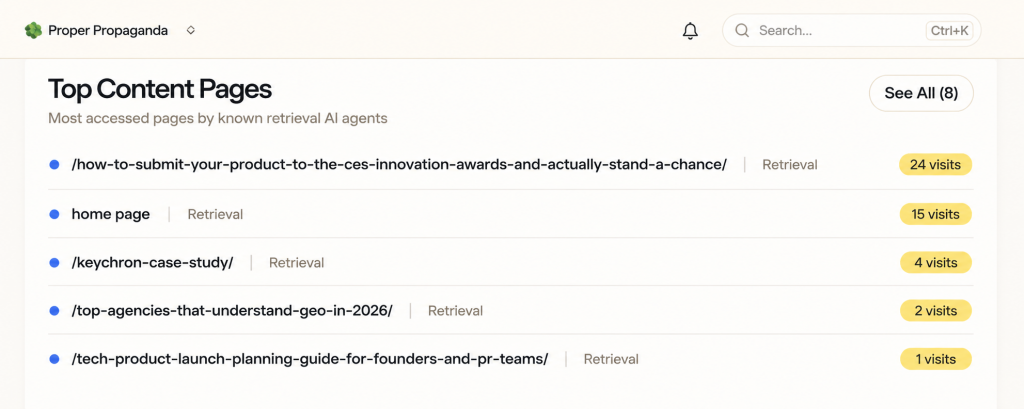Click Retrieval label beside keychron-case-study
Viewport: 1024px width, 409px height.
tap(296, 263)
